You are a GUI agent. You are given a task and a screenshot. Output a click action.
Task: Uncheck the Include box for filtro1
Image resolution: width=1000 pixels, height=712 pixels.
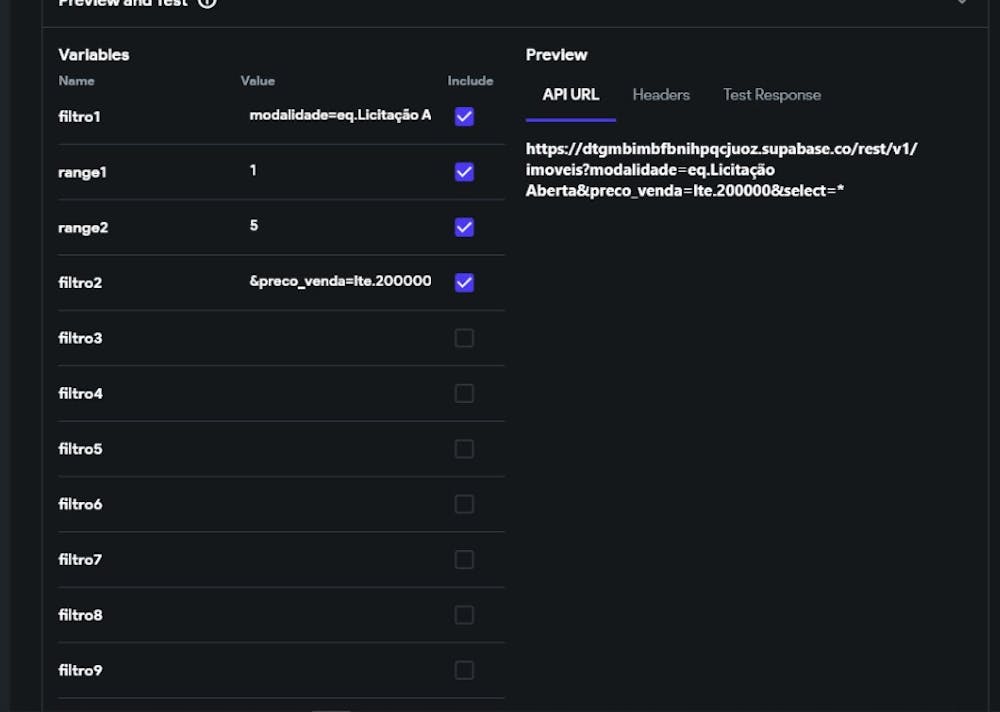tap(464, 117)
